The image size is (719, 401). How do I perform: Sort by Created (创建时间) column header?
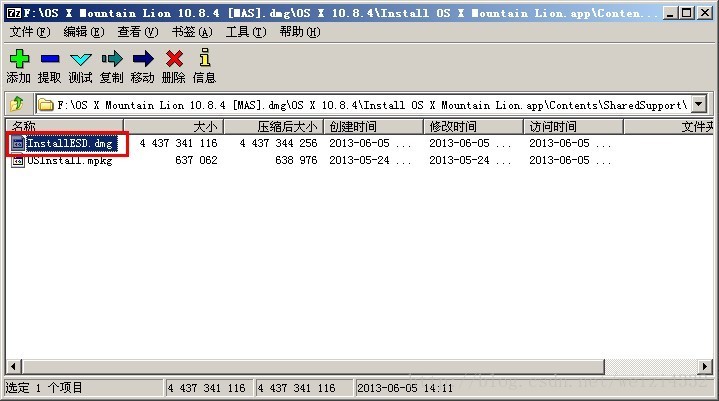pyautogui.click(x=373, y=126)
